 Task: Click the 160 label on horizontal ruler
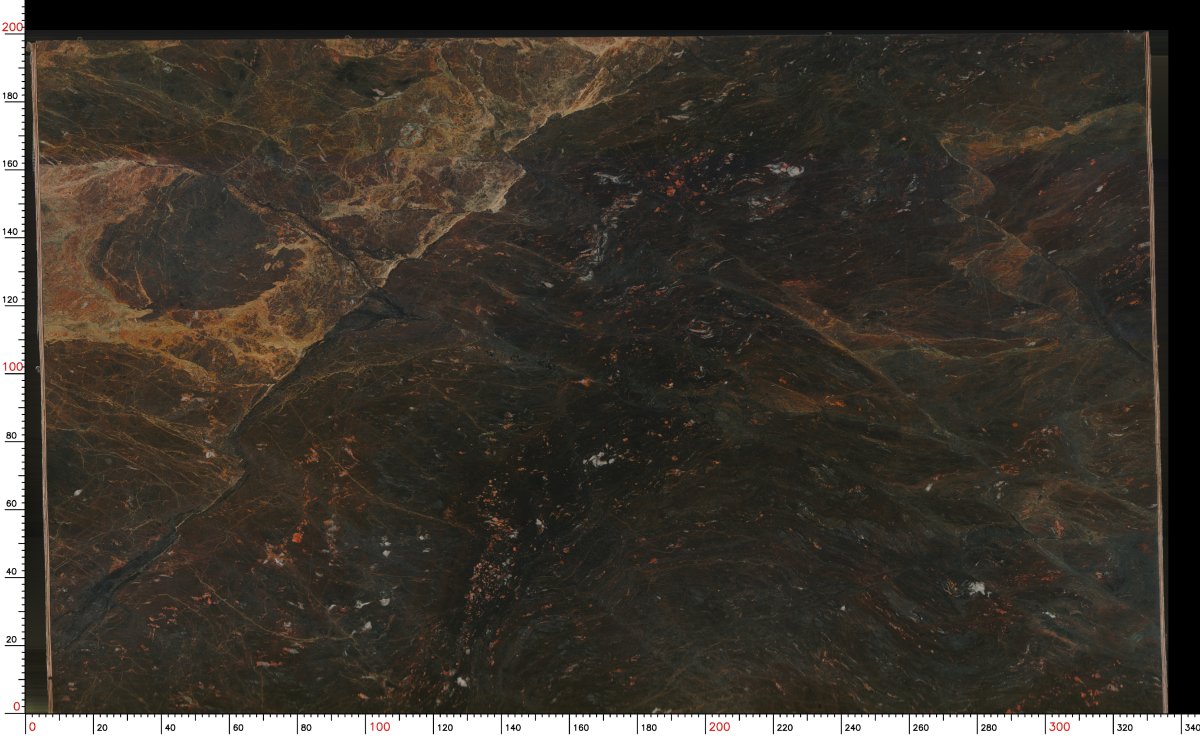[x=581, y=727]
